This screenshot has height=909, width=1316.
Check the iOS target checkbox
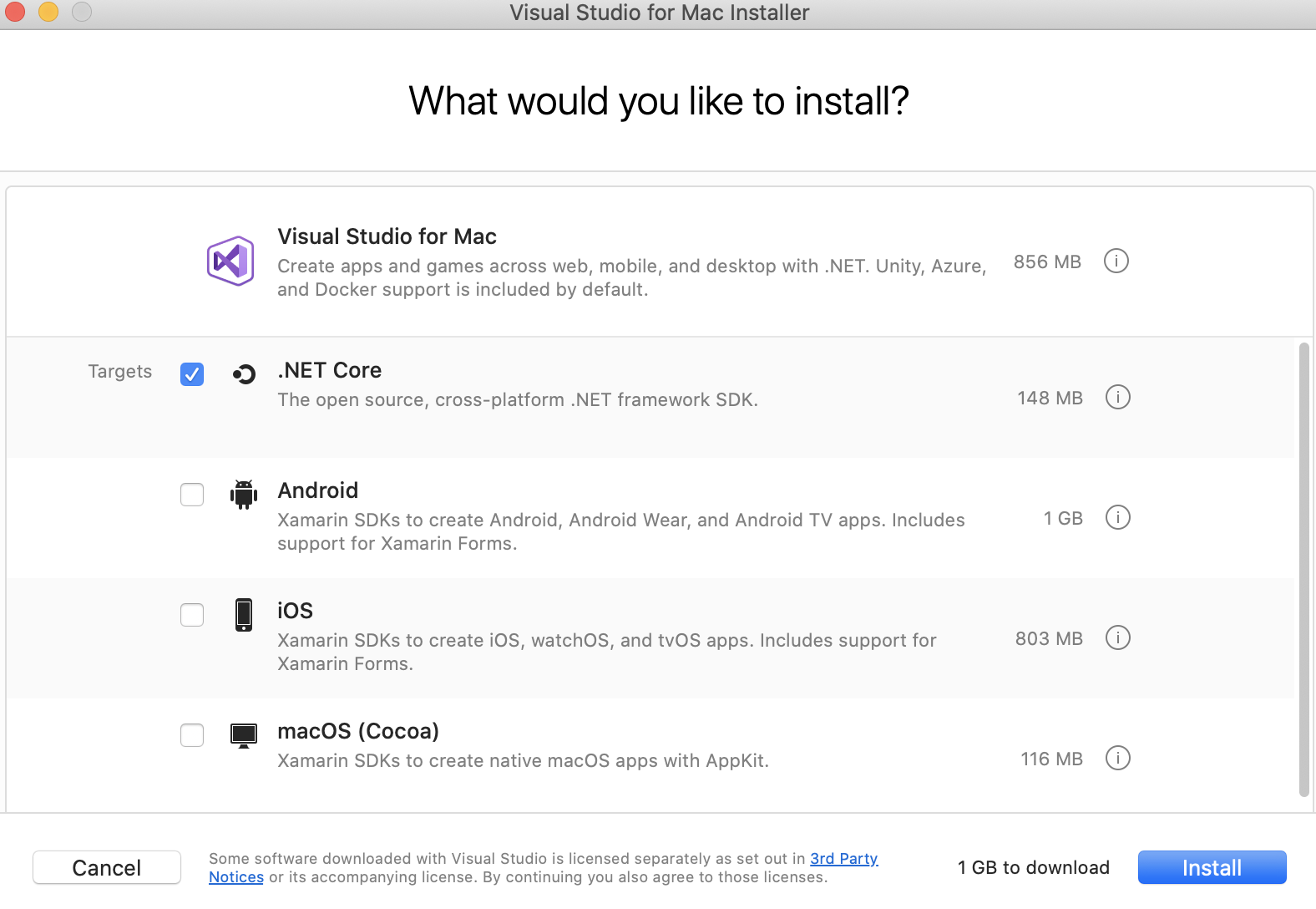coord(192,615)
